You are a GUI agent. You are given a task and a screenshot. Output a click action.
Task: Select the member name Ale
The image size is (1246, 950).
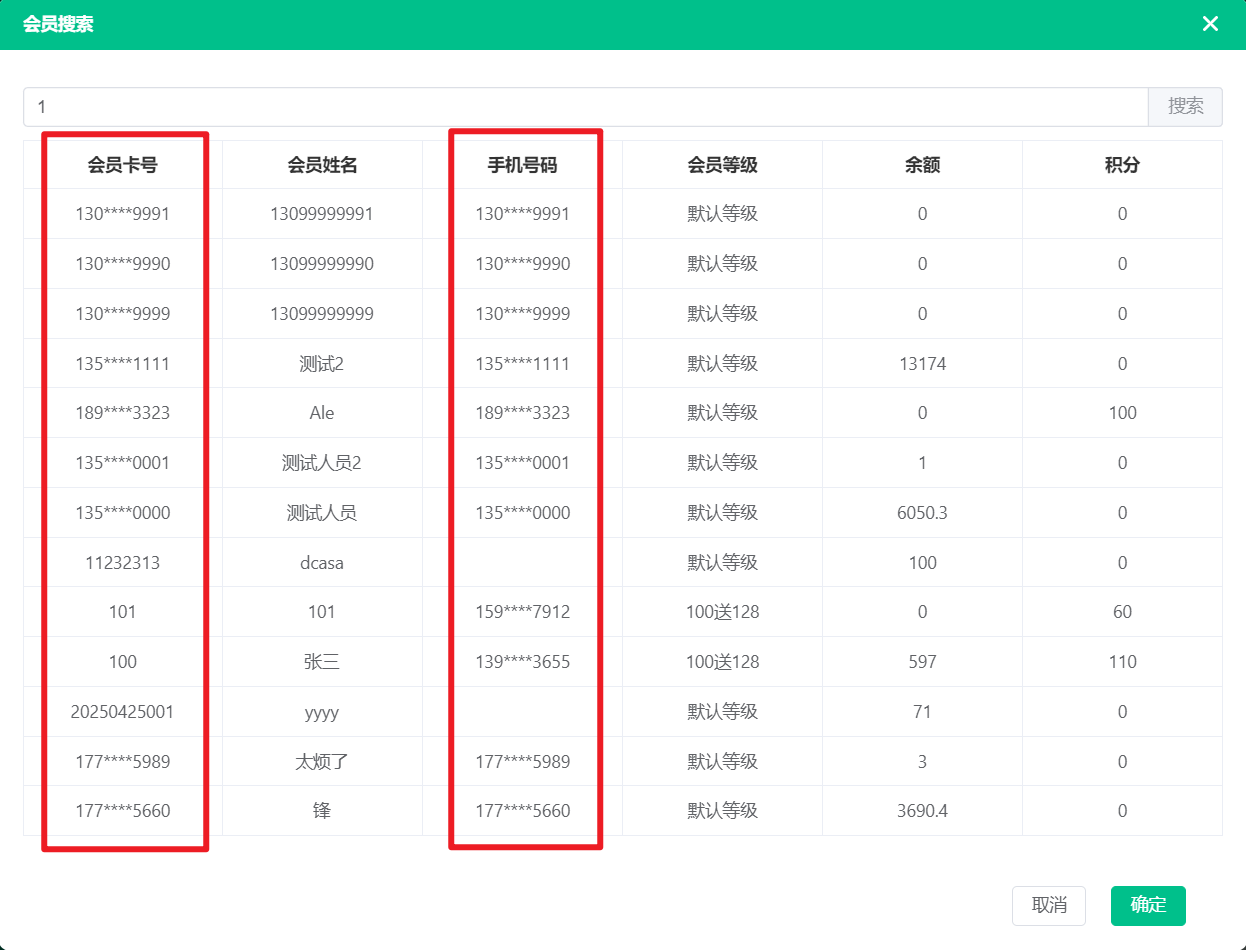[x=322, y=413]
